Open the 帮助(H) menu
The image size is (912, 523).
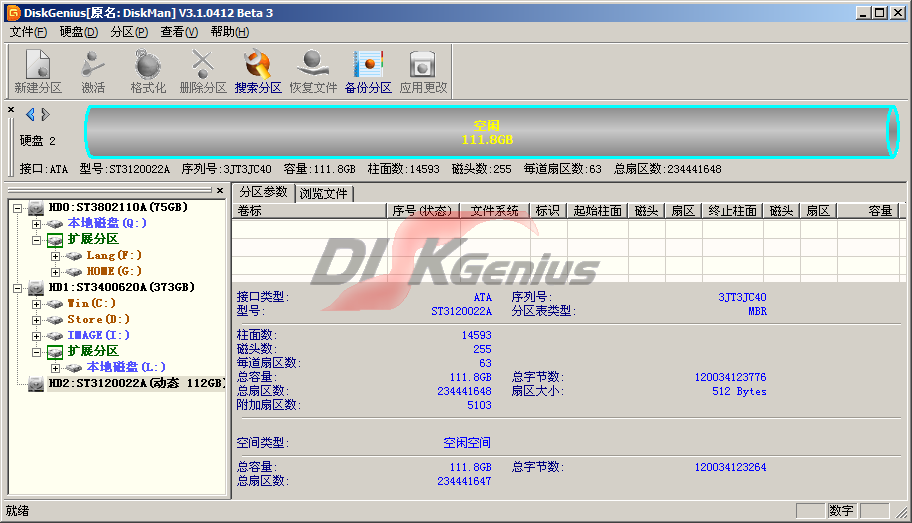coord(230,32)
